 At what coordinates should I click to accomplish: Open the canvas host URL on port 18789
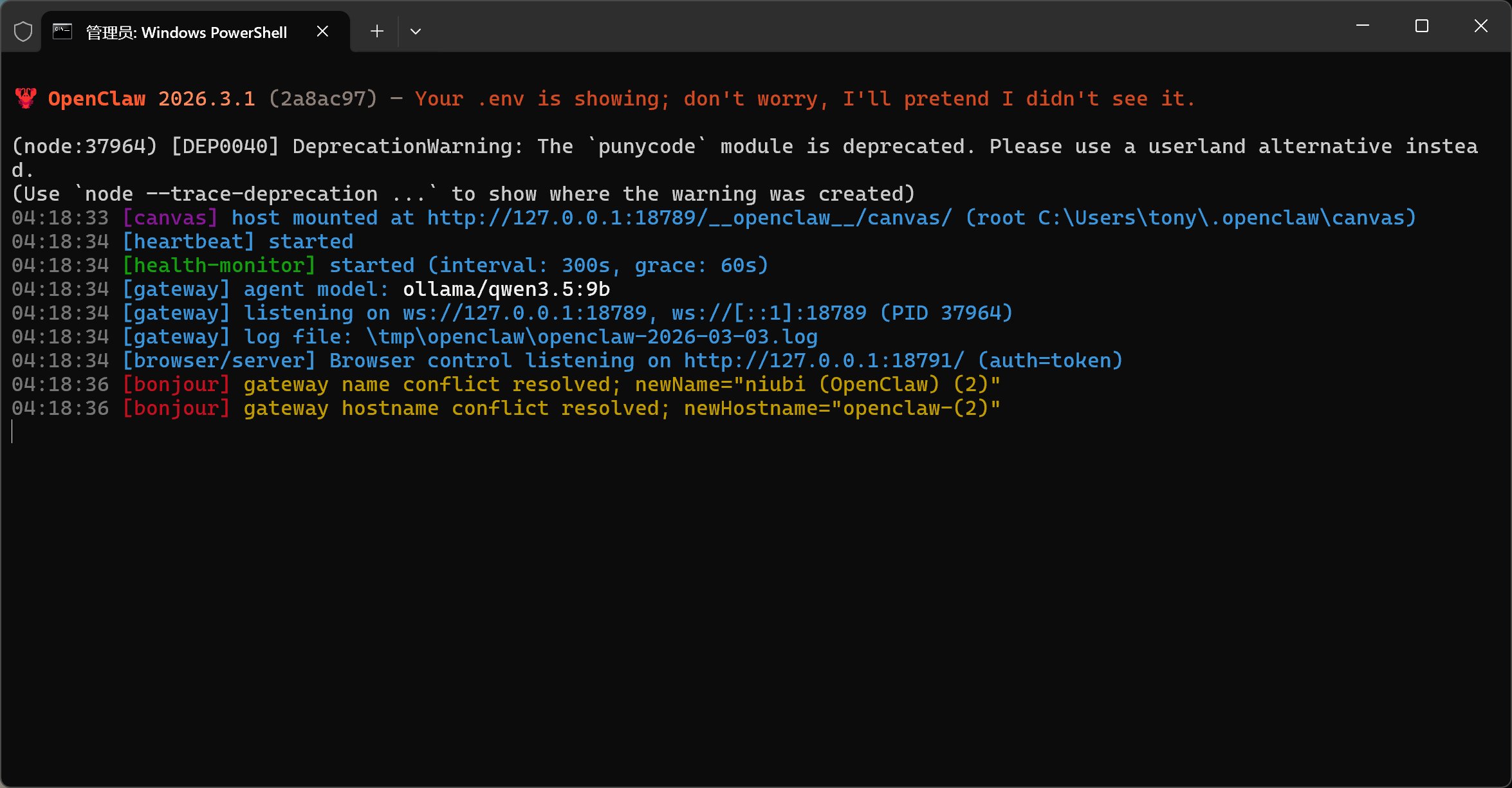688,218
